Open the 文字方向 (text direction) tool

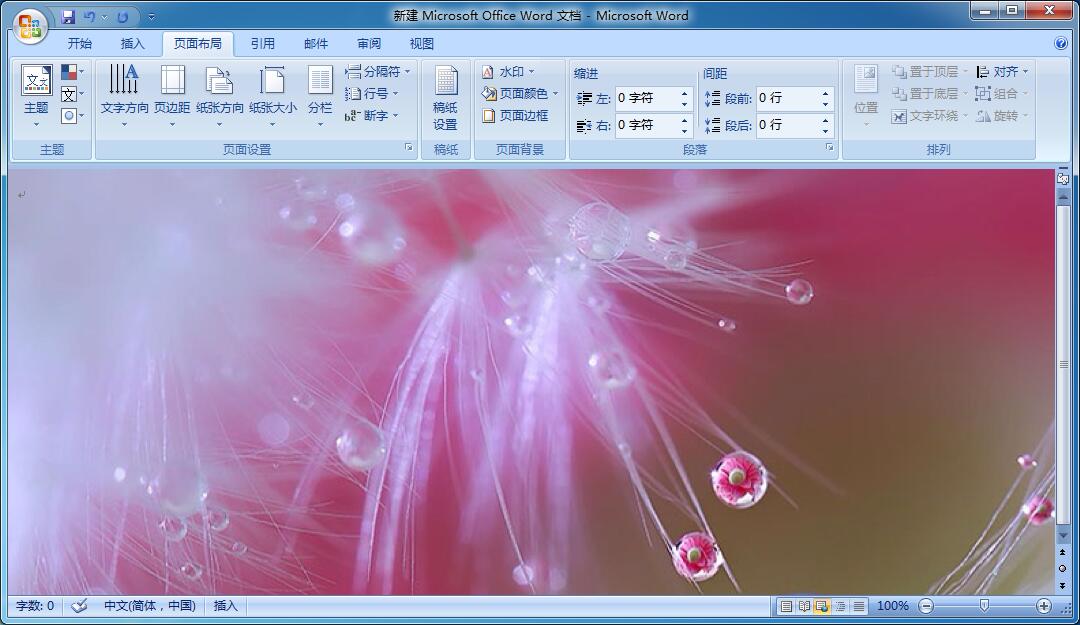124,94
